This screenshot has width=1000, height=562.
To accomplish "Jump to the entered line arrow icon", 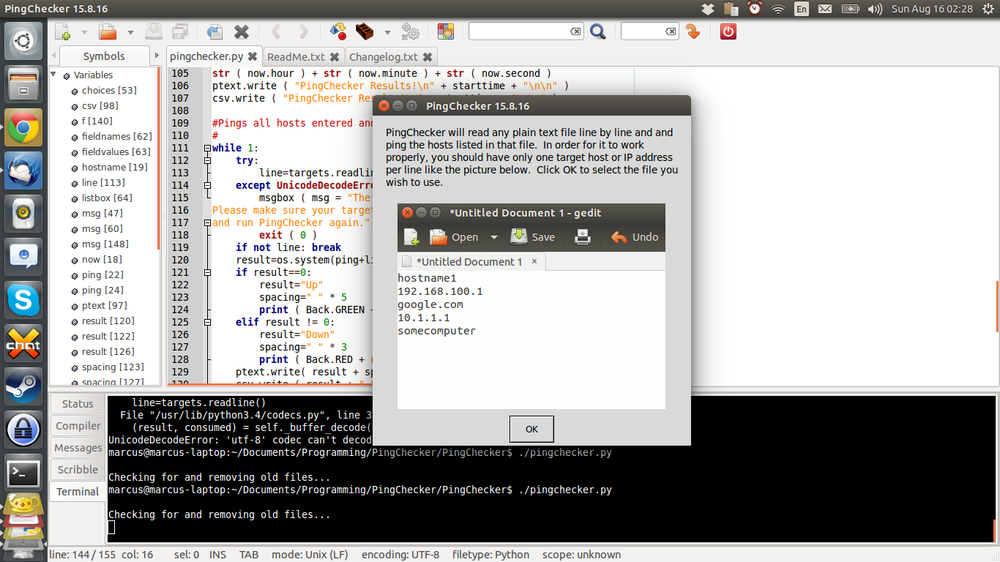I will [693, 31].
